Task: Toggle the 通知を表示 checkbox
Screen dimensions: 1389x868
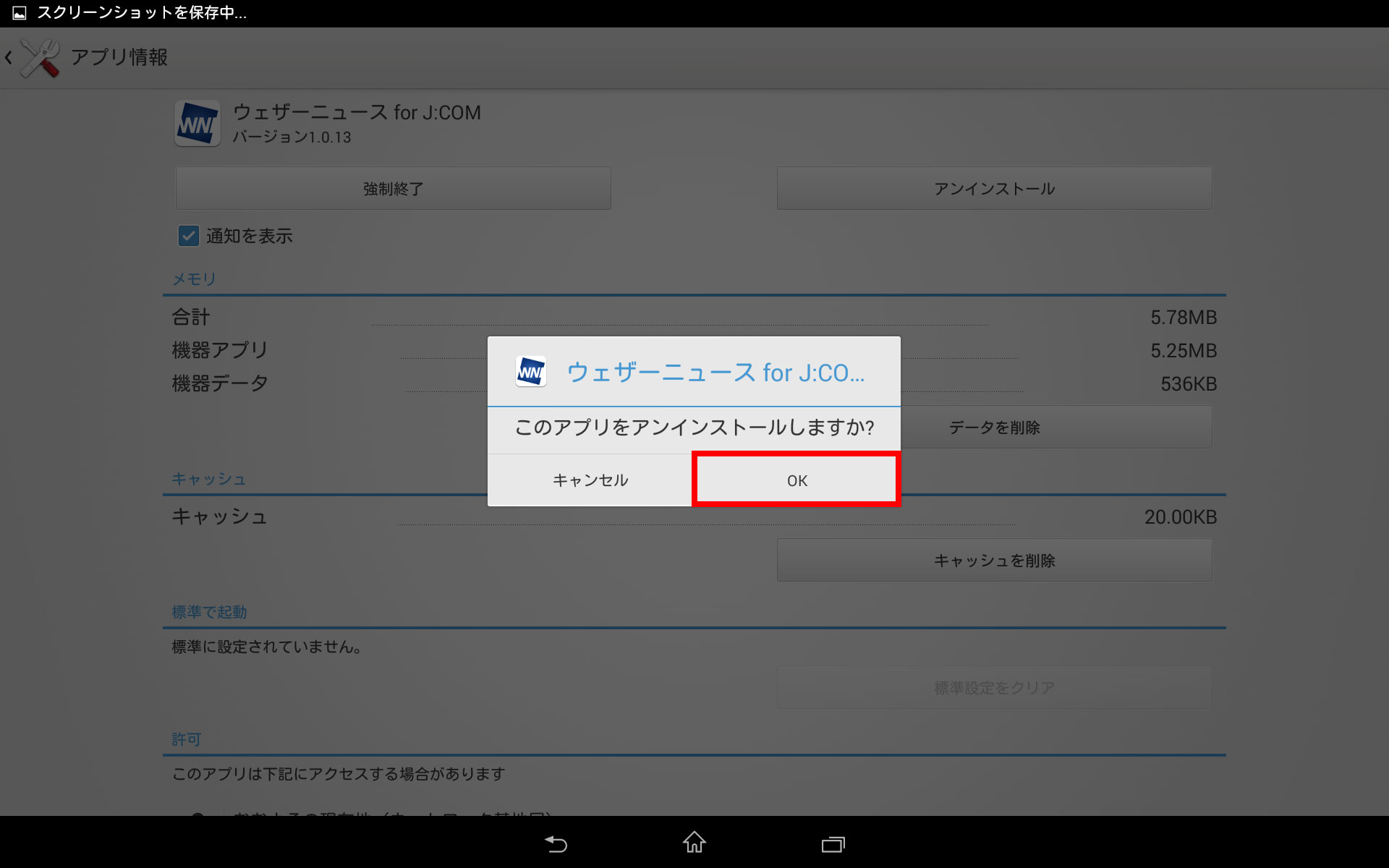Action: click(189, 236)
